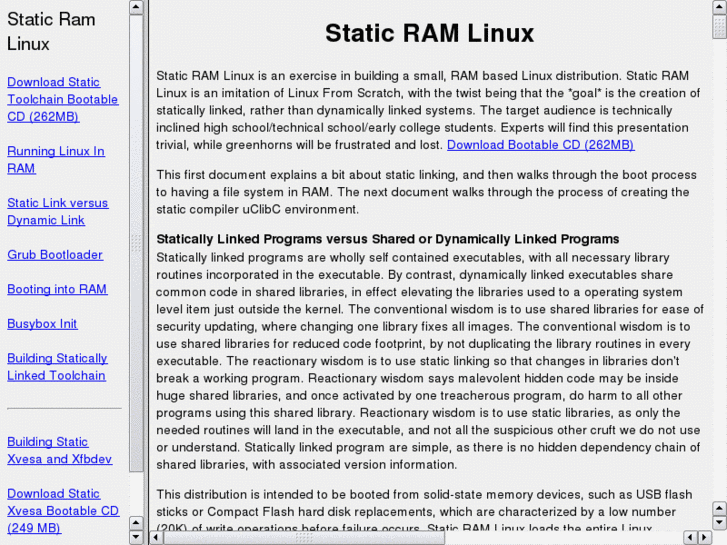Click horizontal scroll right arrow
Image resolution: width=727 pixels, height=545 pixels.
click(x=704, y=537)
